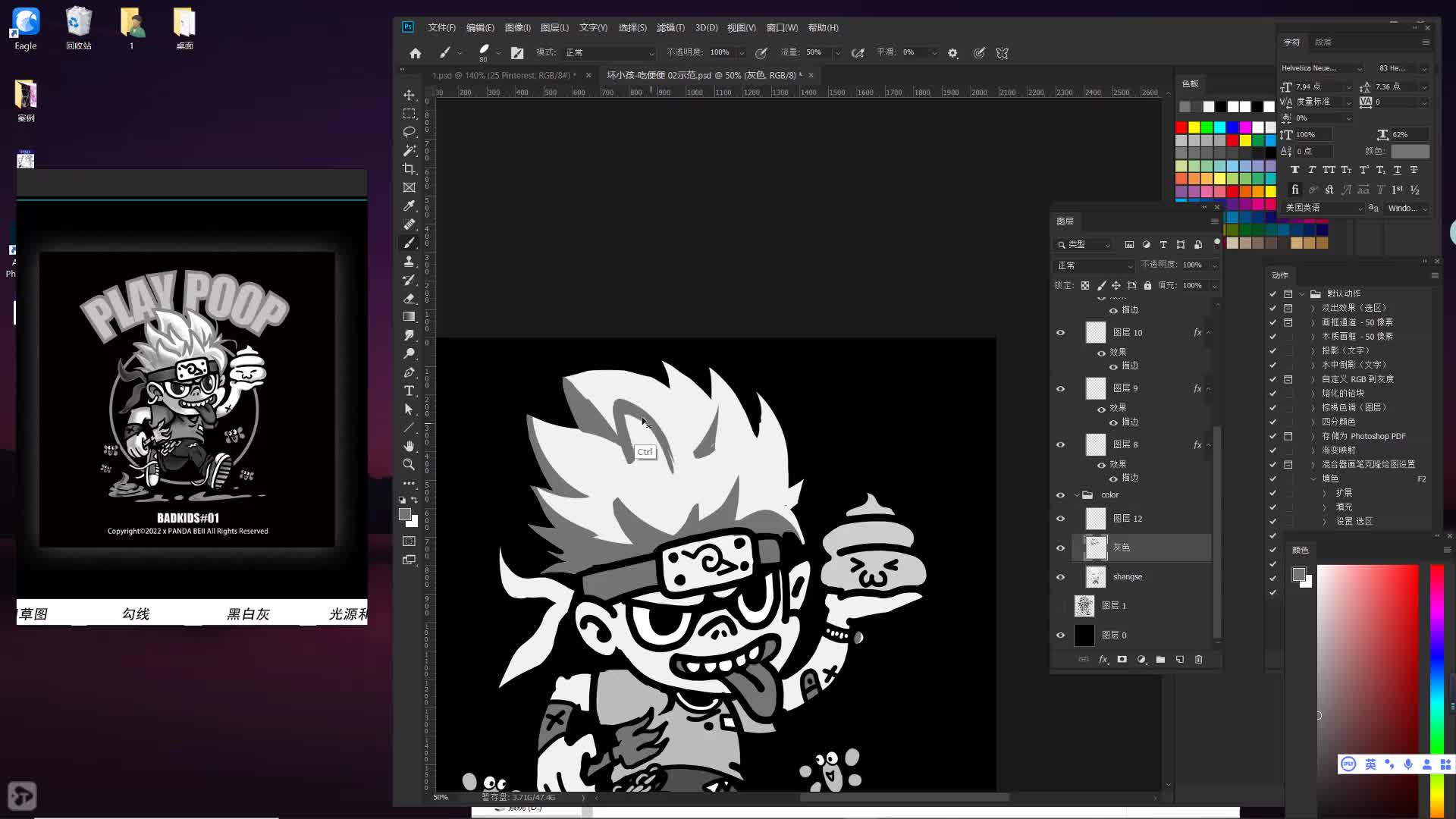The image size is (1456, 819).
Task: Delete layer trash icon
Action: pos(1198,660)
